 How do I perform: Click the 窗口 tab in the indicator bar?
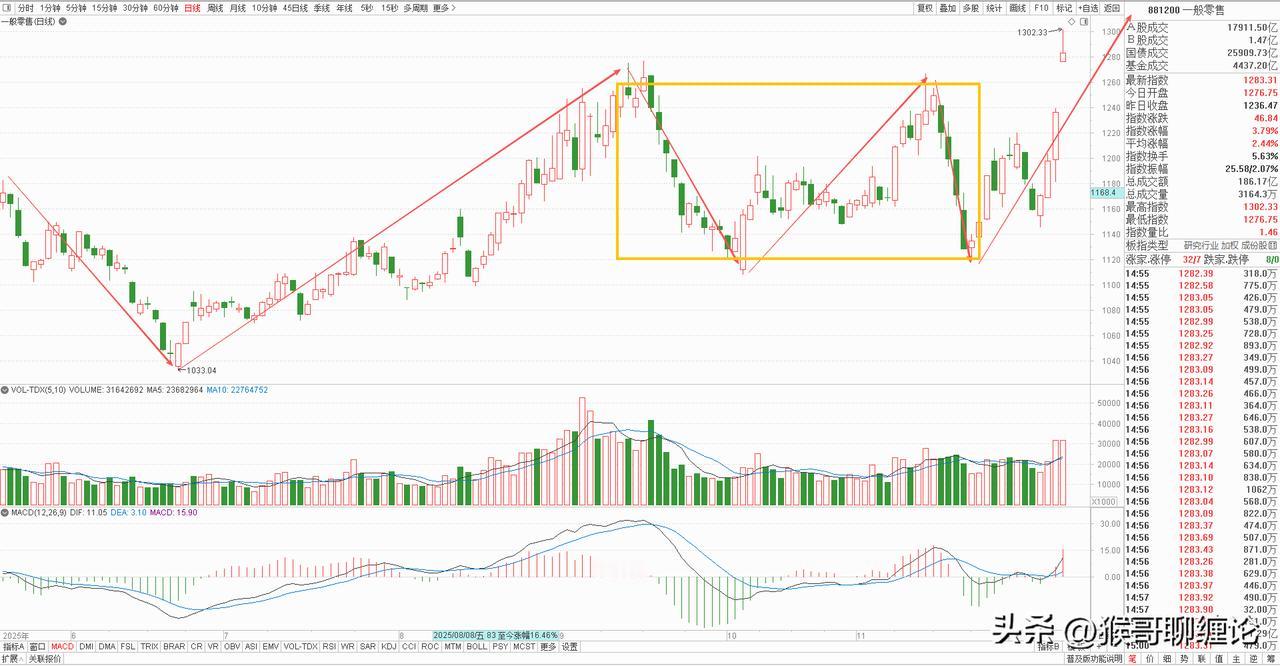point(37,646)
